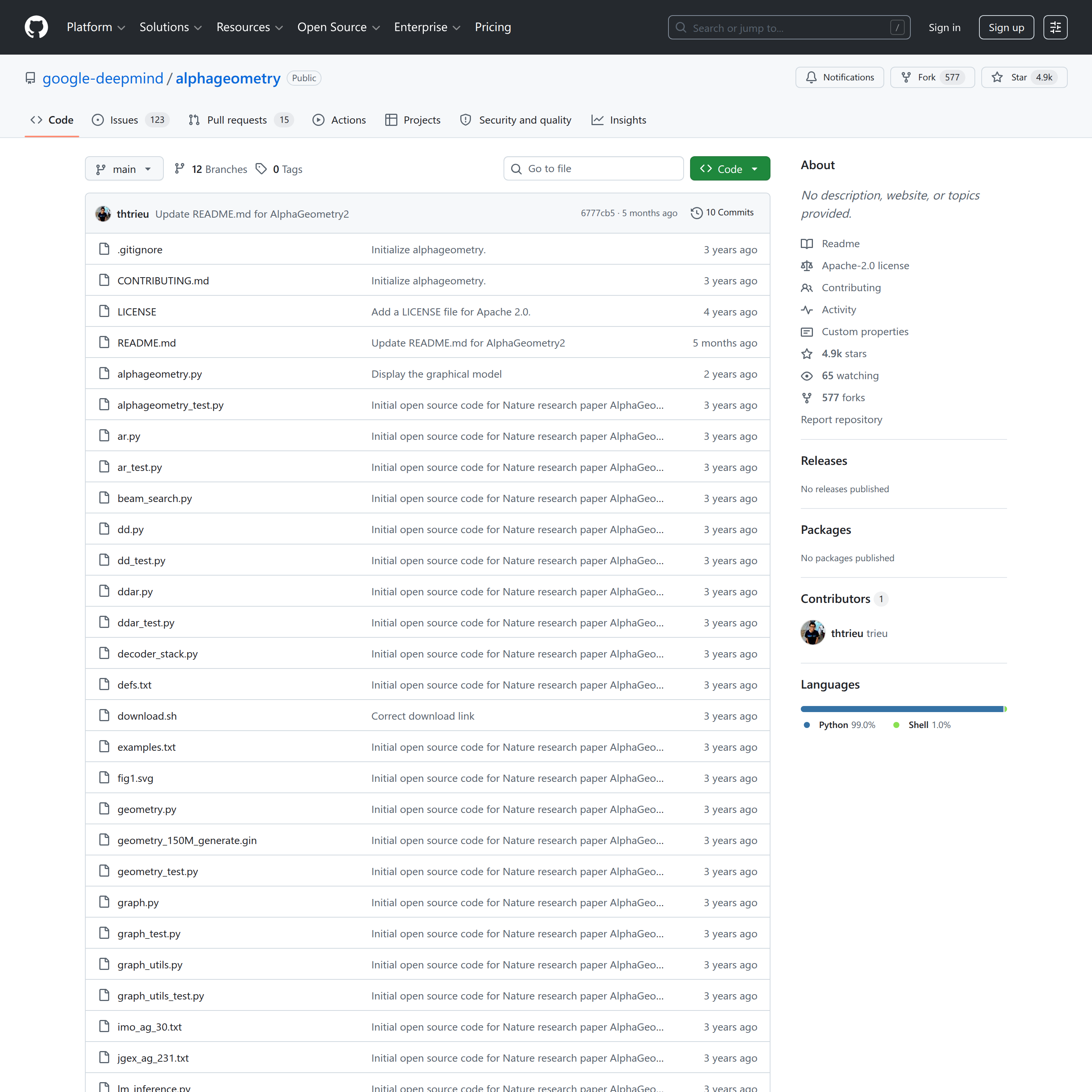Screen dimensions: 1092x1092
Task: Switch to the Issues tab
Action: [130, 120]
